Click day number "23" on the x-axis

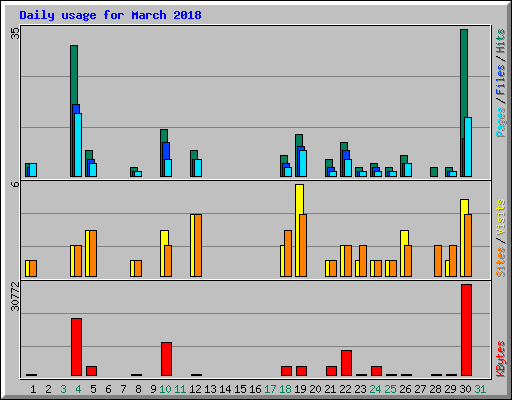360,389
